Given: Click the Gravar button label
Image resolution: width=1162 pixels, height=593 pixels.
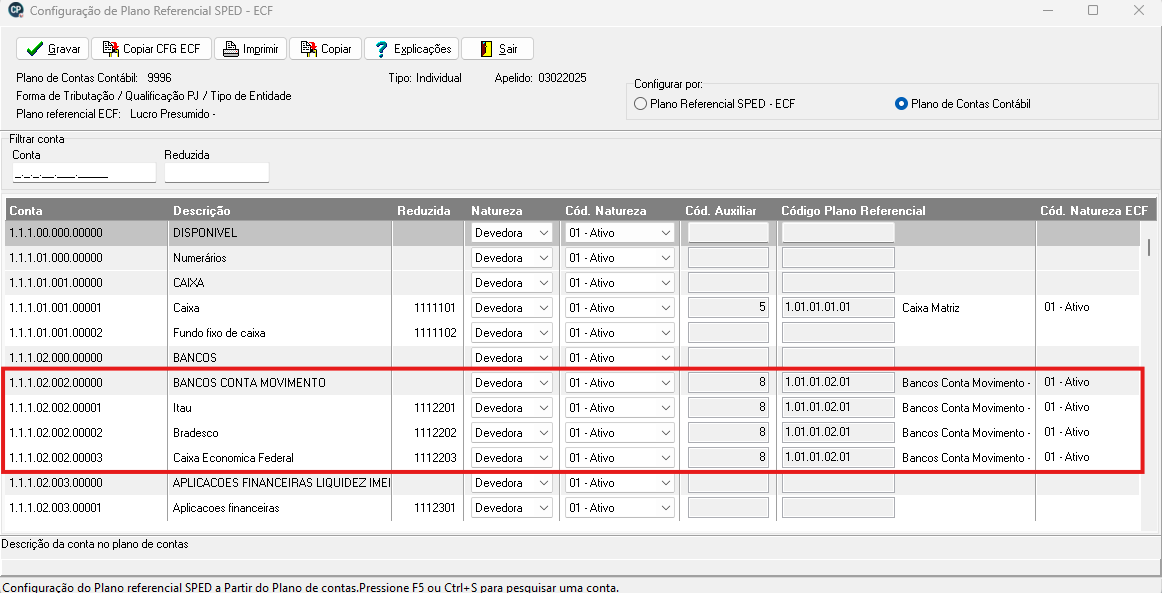Looking at the screenshot, I should 64,49.
